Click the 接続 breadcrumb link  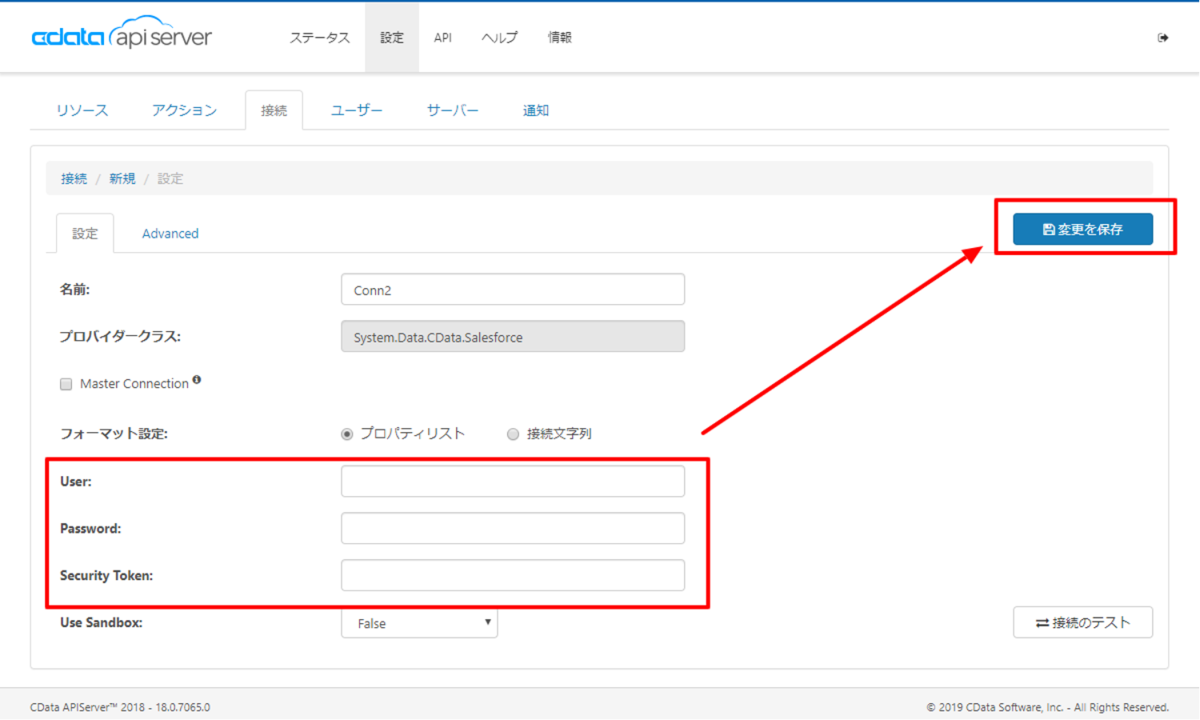[74, 179]
